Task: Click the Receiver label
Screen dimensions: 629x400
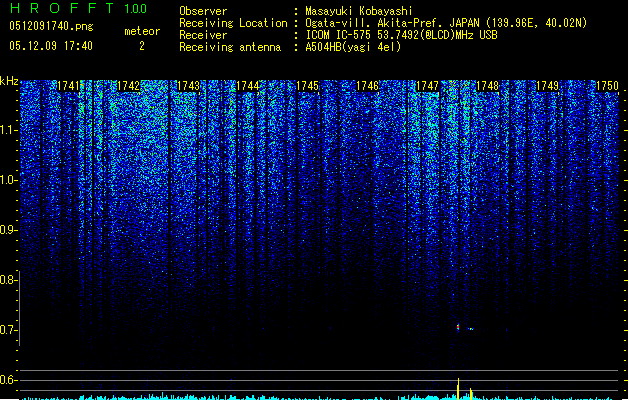Action: point(203,35)
